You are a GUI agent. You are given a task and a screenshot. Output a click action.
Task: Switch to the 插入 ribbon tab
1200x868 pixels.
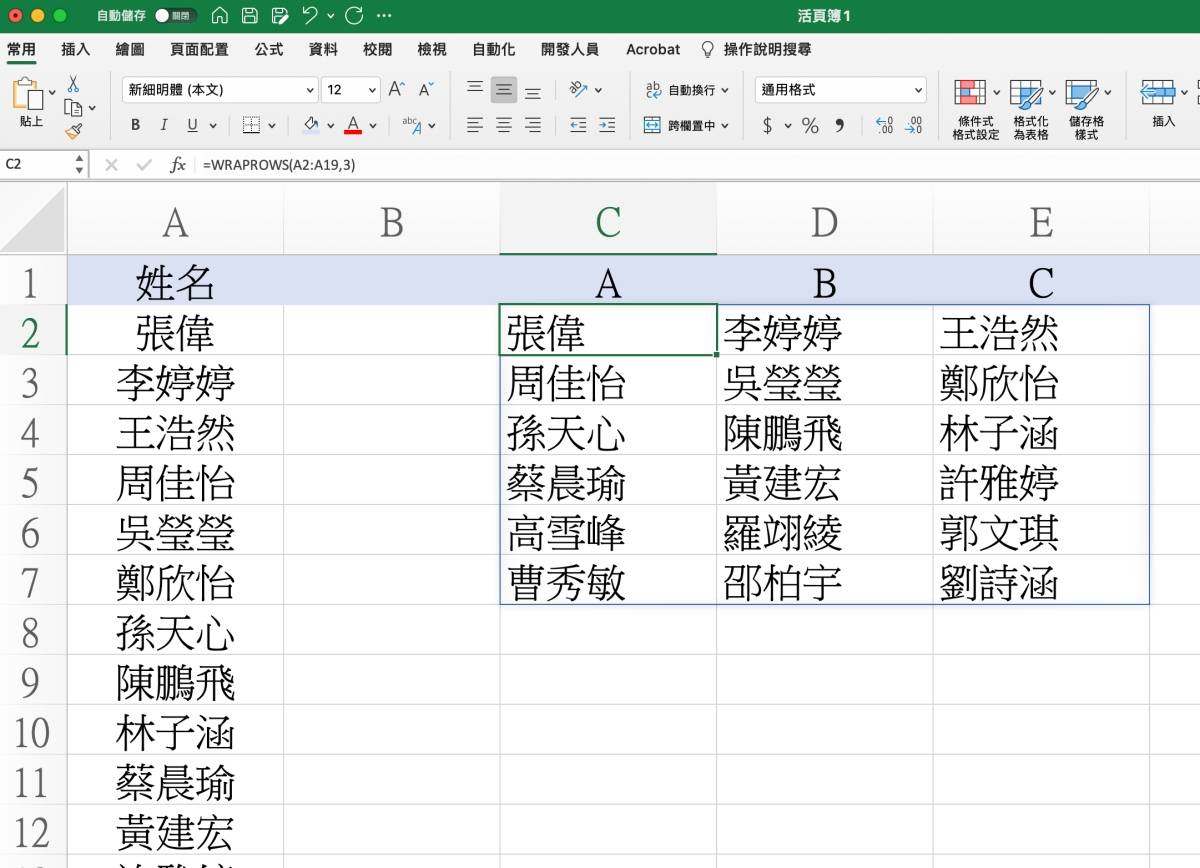(75, 49)
